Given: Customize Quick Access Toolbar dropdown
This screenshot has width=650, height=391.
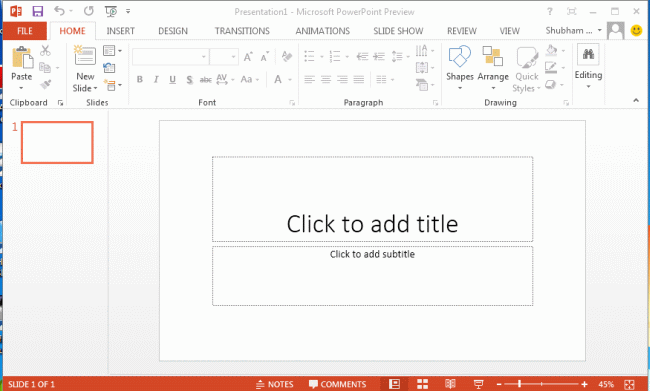Looking at the screenshot, I should tap(128, 12).
